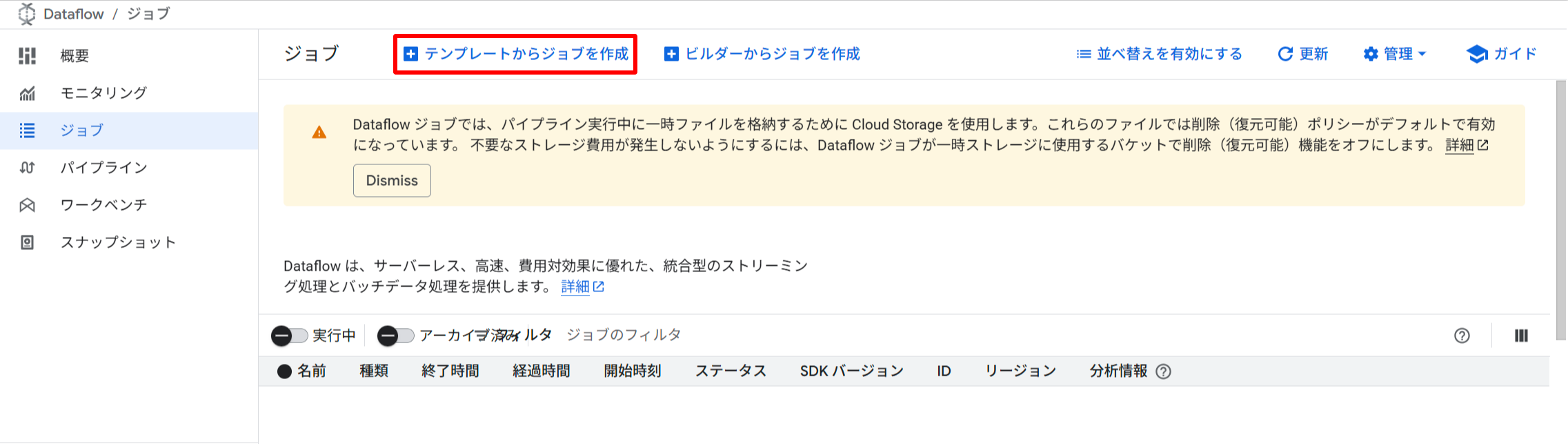The width and height of the screenshot is (1568, 444).
Task: Click the スナップショット icon
Action: (x=28, y=242)
